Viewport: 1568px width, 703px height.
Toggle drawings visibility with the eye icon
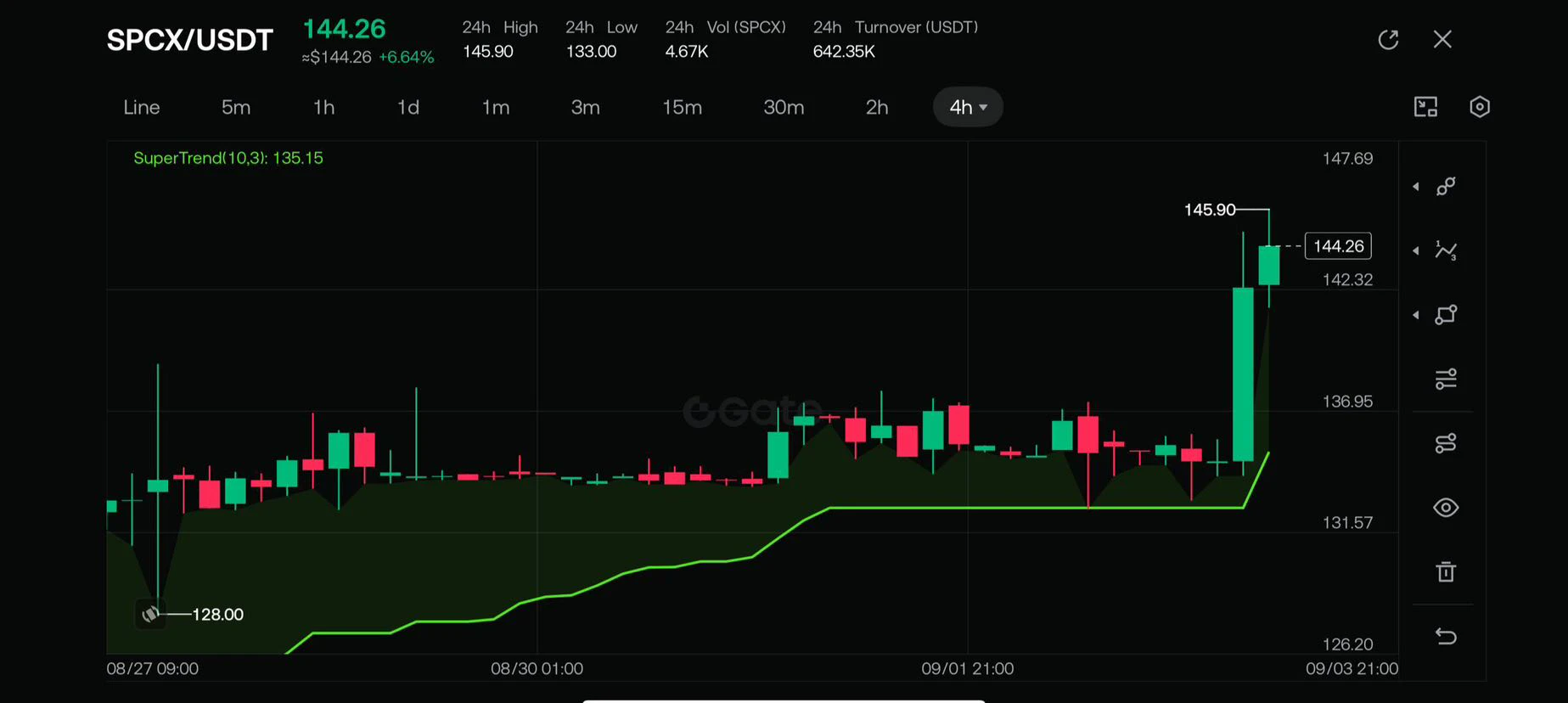pyautogui.click(x=1446, y=508)
